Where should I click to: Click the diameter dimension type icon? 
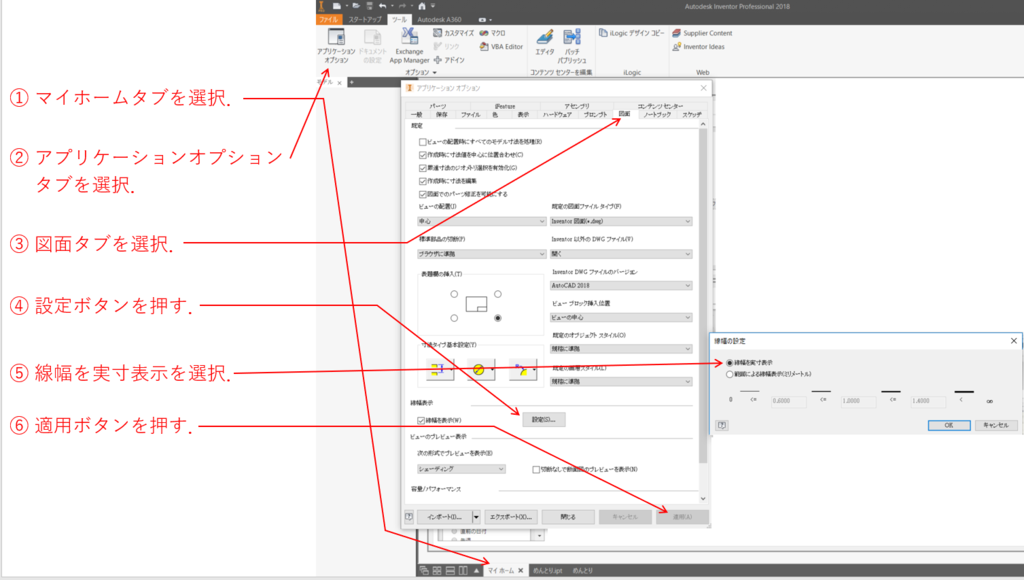coord(479,370)
